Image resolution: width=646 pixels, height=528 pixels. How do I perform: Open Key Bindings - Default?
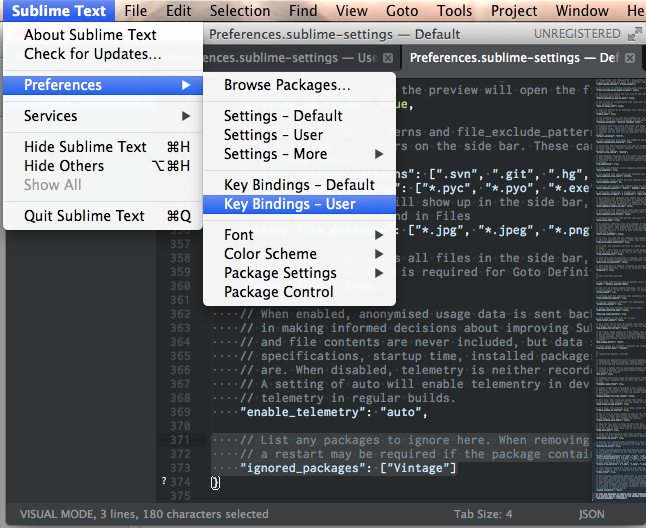click(300, 185)
